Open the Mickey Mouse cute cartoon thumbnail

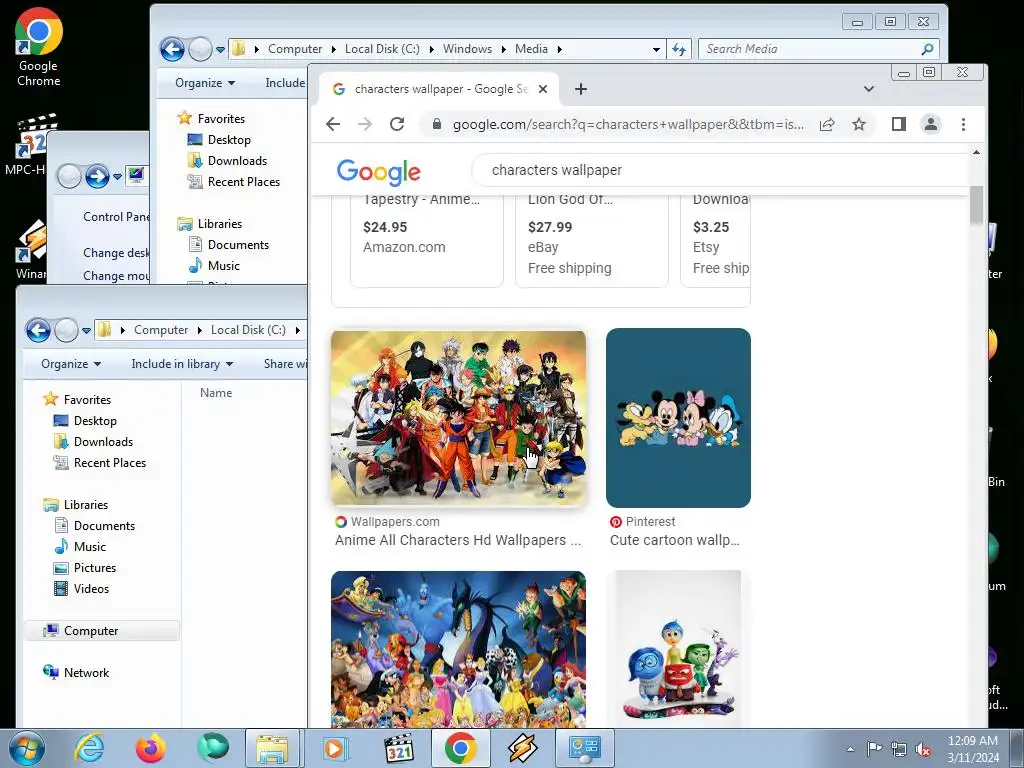click(x=679, y=418)
